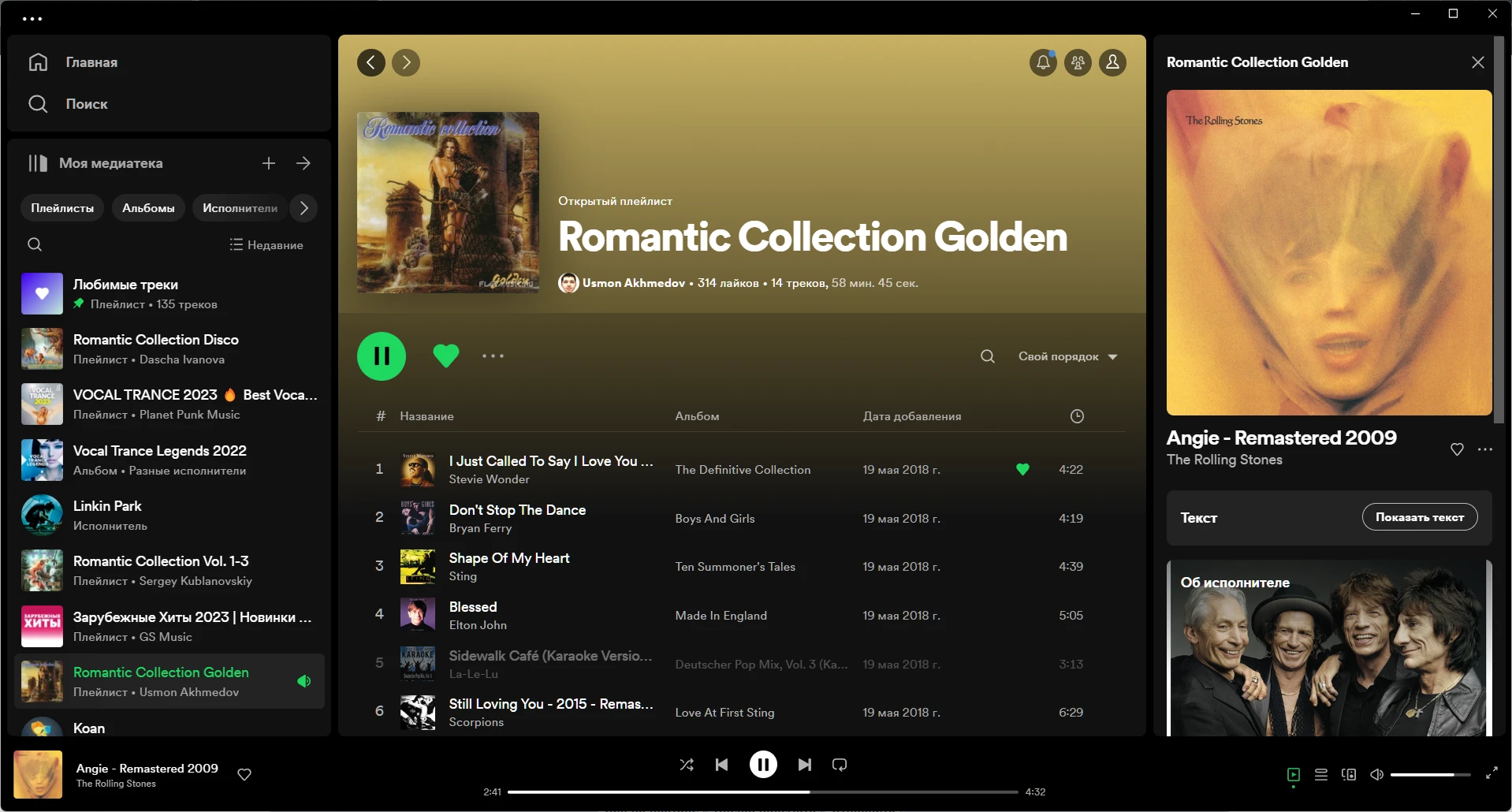This screenshot has width=1512, height=812.
Task: Expand the library filter chips arrow
Action: (304, 208)
